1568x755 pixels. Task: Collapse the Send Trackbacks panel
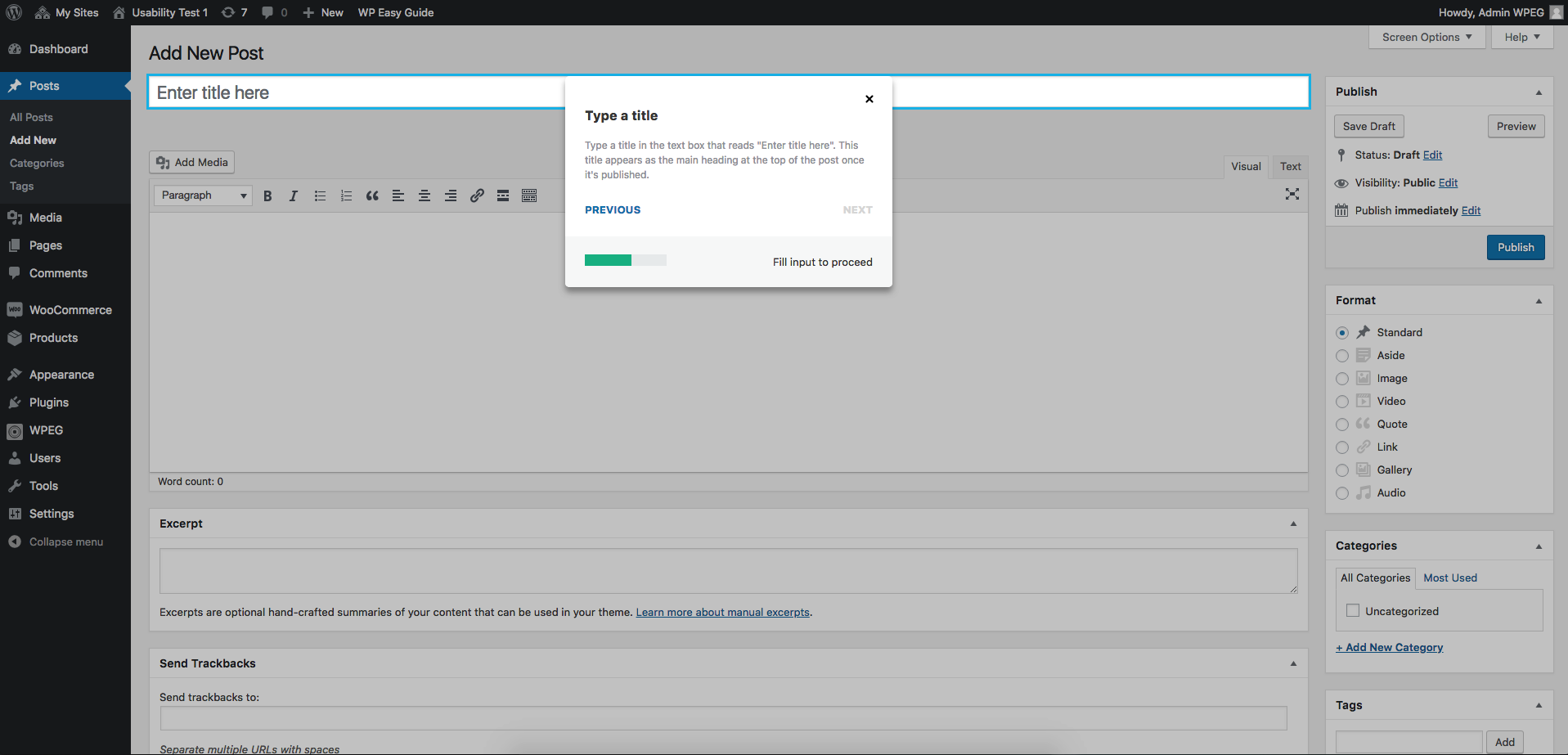(x=1293, y=663)
